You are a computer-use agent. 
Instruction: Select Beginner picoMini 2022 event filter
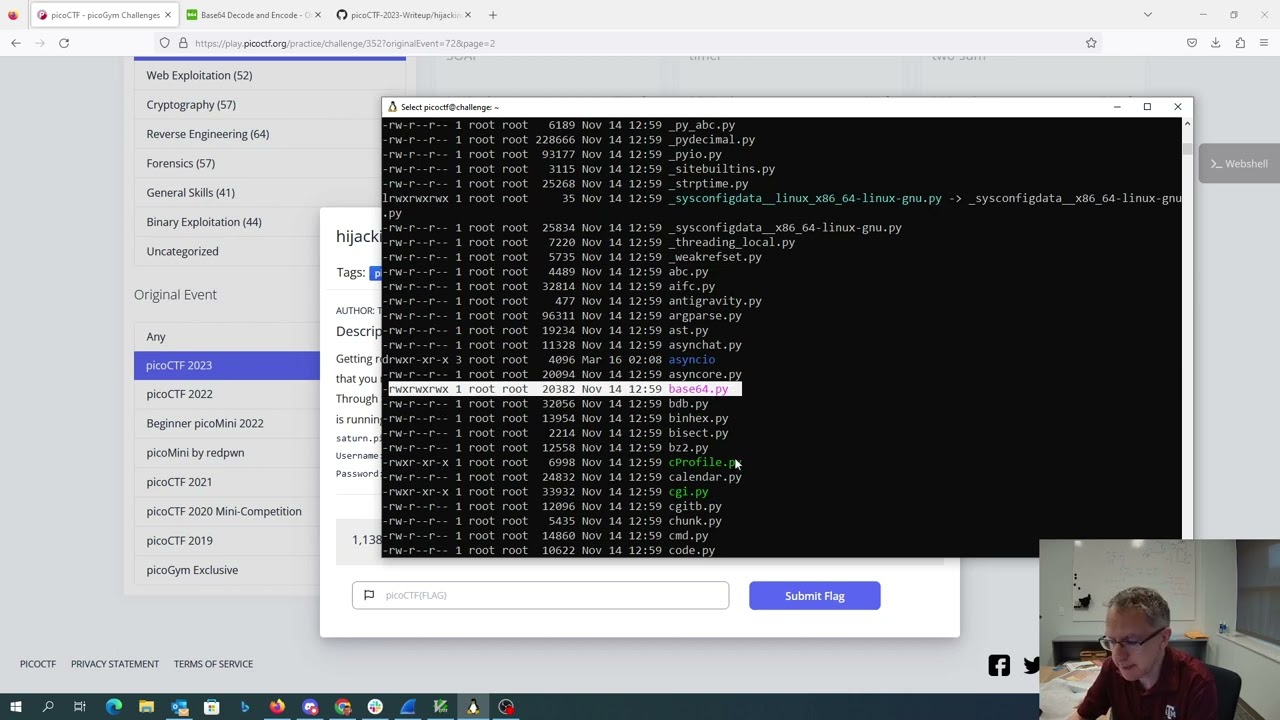point(205,423)
